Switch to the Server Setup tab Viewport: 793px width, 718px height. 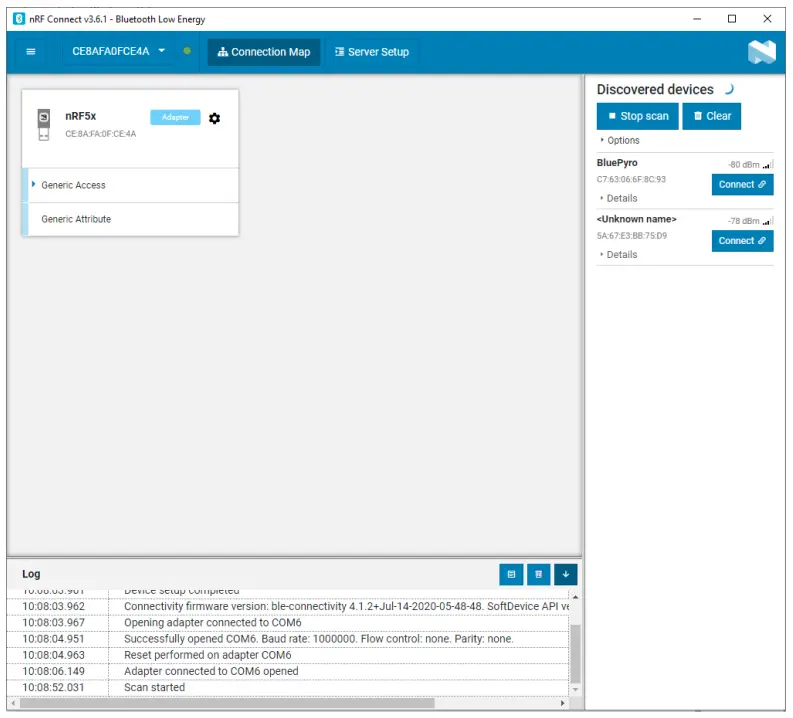[372, 52]
